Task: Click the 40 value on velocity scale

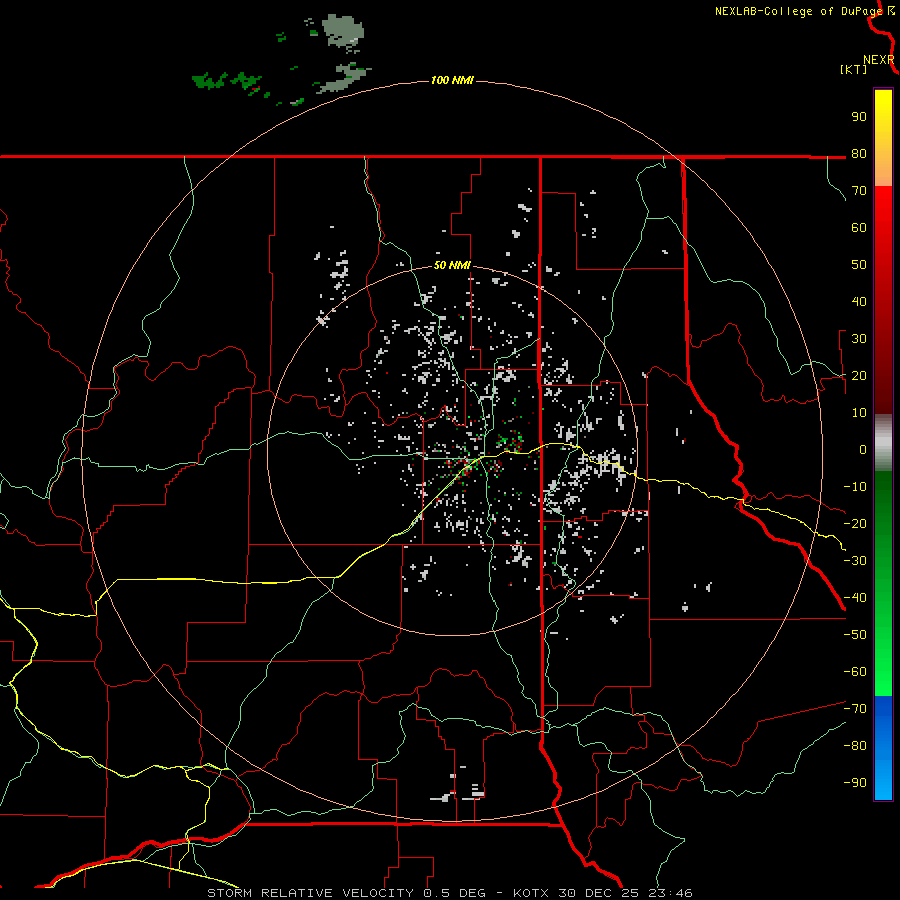Action: pyautogui.click(x=859, y=301)
